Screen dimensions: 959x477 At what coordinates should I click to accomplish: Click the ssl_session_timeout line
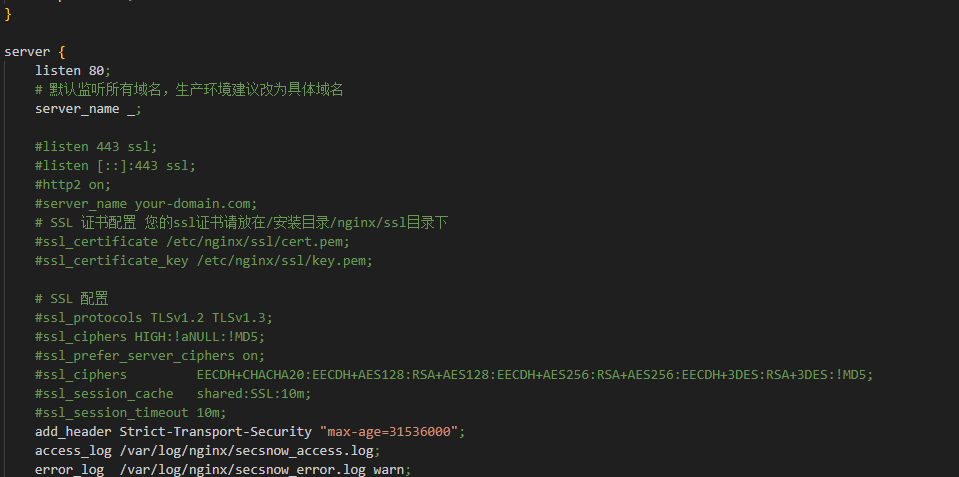tap(130, 412)
